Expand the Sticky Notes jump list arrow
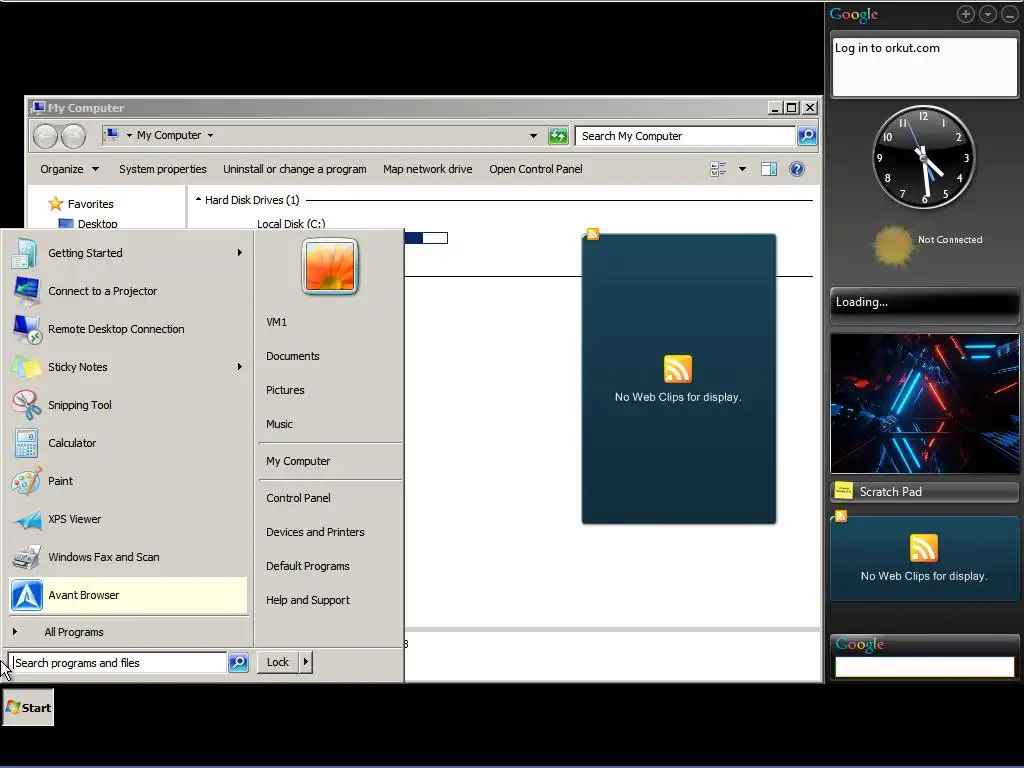Screen dimensions: 1024x768 [240, 366]
